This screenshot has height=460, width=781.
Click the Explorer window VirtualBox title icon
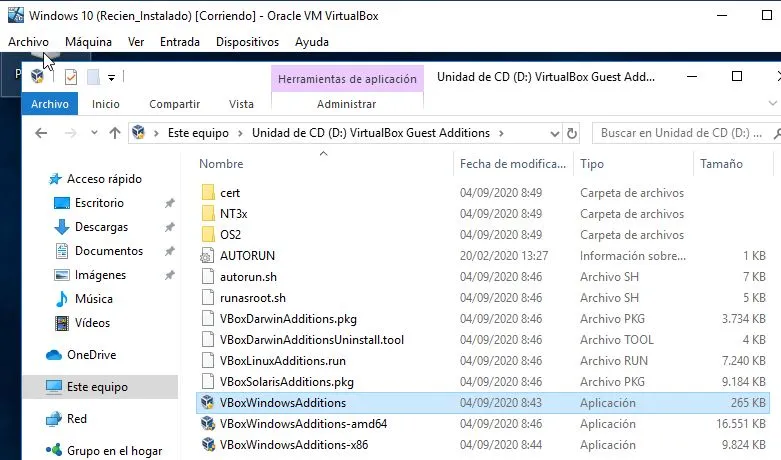[x=37, y=76]
